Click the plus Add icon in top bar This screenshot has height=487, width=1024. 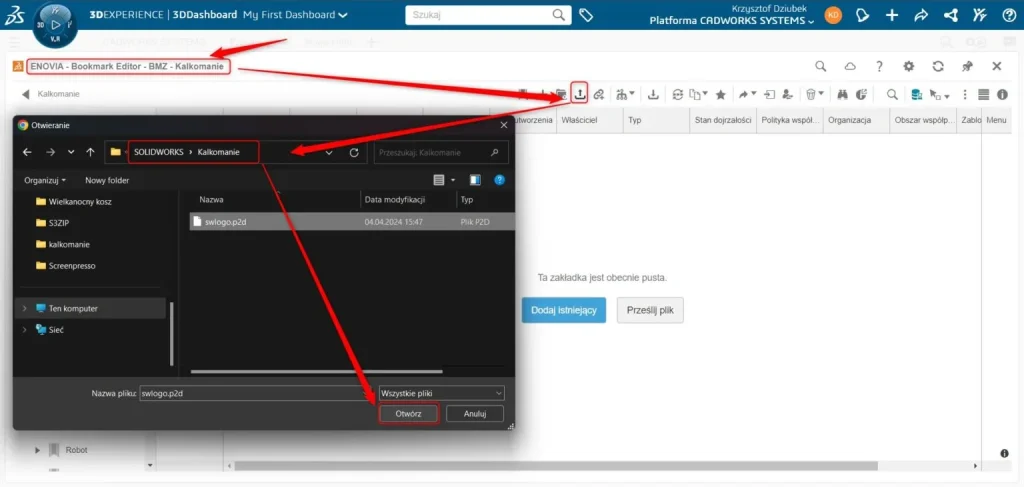pyautogui.click(x=892, y=15)
